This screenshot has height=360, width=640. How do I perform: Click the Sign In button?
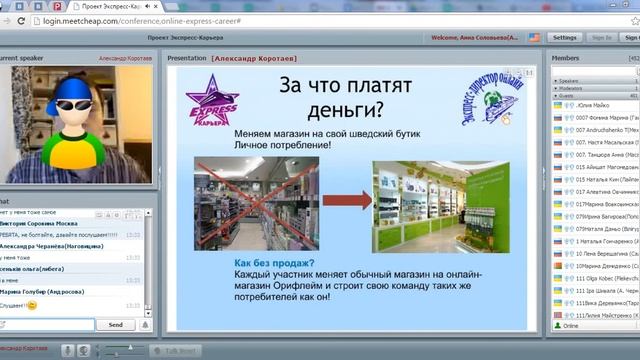click(602, 38)
